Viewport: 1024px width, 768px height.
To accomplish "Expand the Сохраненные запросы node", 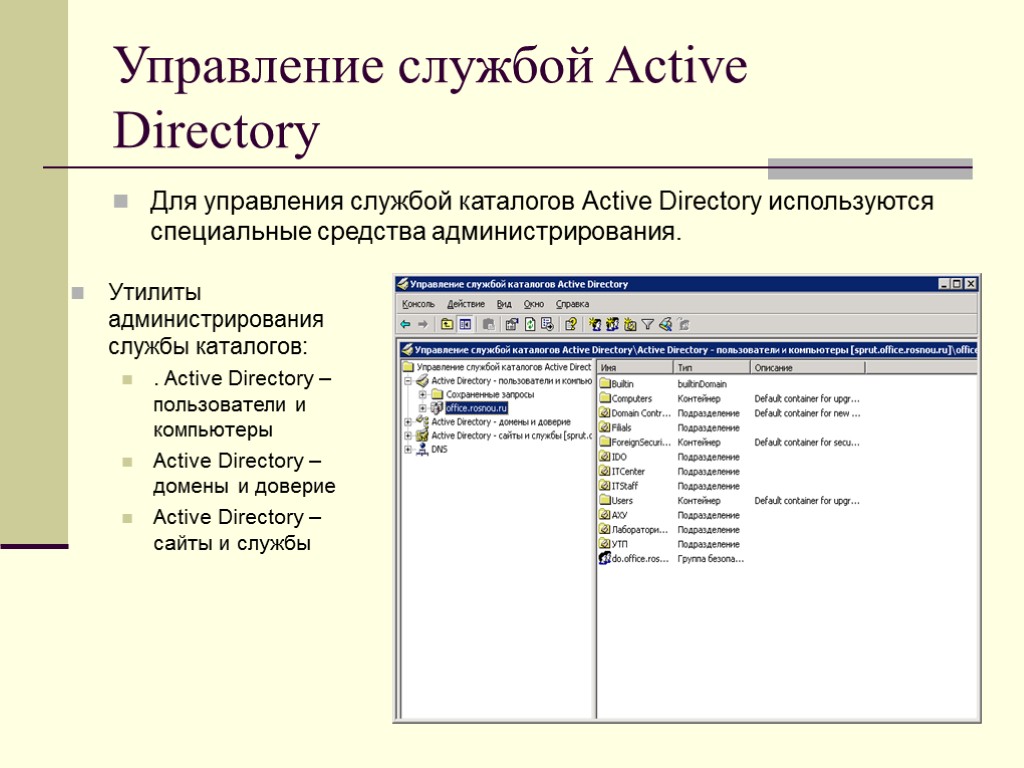I will 423,394.
